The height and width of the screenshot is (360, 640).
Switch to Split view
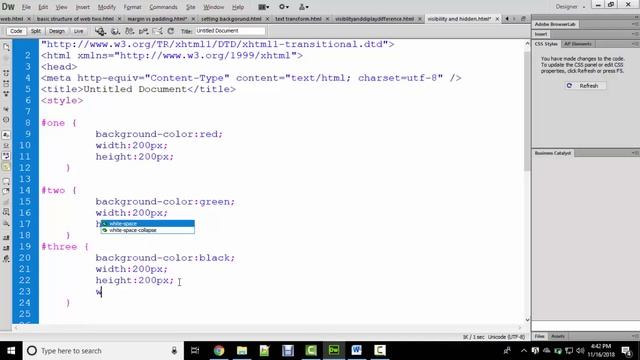[36, 31]
